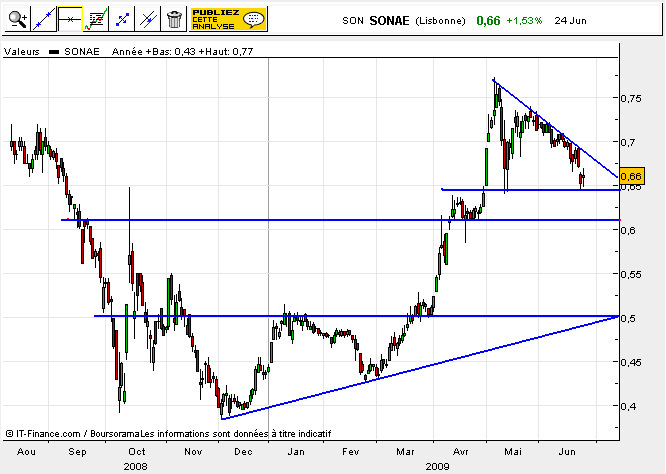The image size is (666, 474).
Task: Click the Sep month label
Action: [77, 451]
